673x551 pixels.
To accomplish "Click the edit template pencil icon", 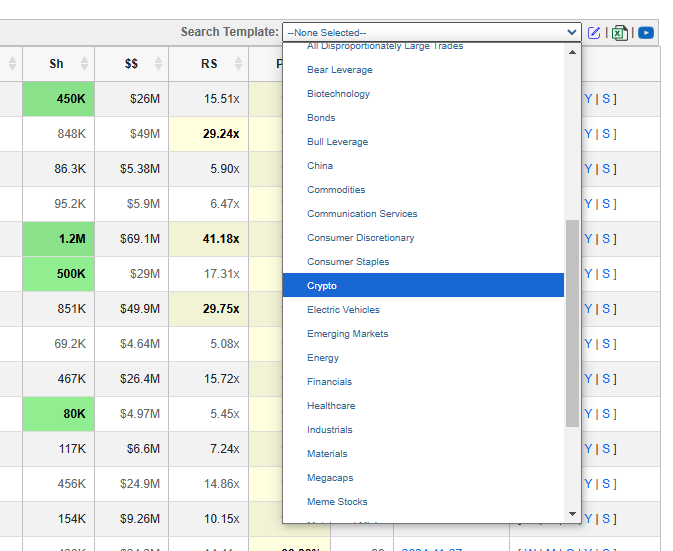I will point(594,33).
